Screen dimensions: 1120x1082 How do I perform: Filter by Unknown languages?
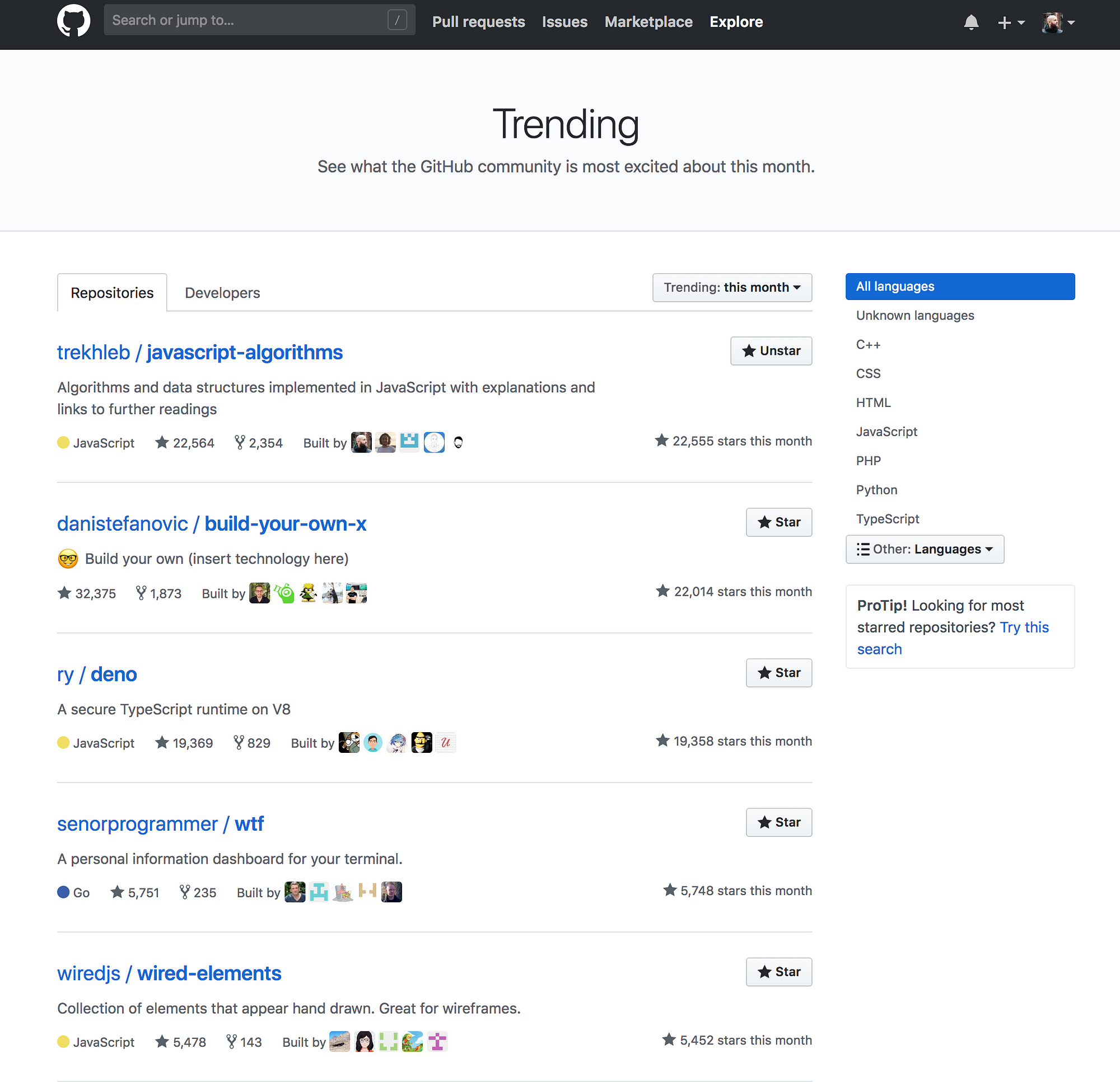pyautogui.click(x=915, y=315)
